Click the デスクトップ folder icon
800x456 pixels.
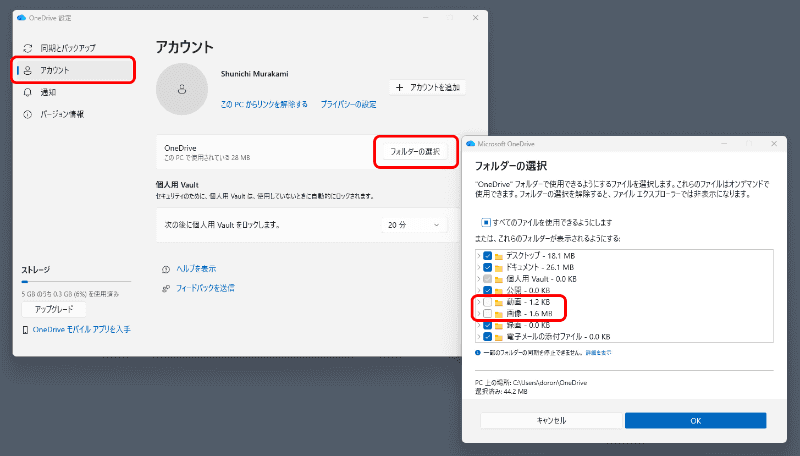(499, 257)
